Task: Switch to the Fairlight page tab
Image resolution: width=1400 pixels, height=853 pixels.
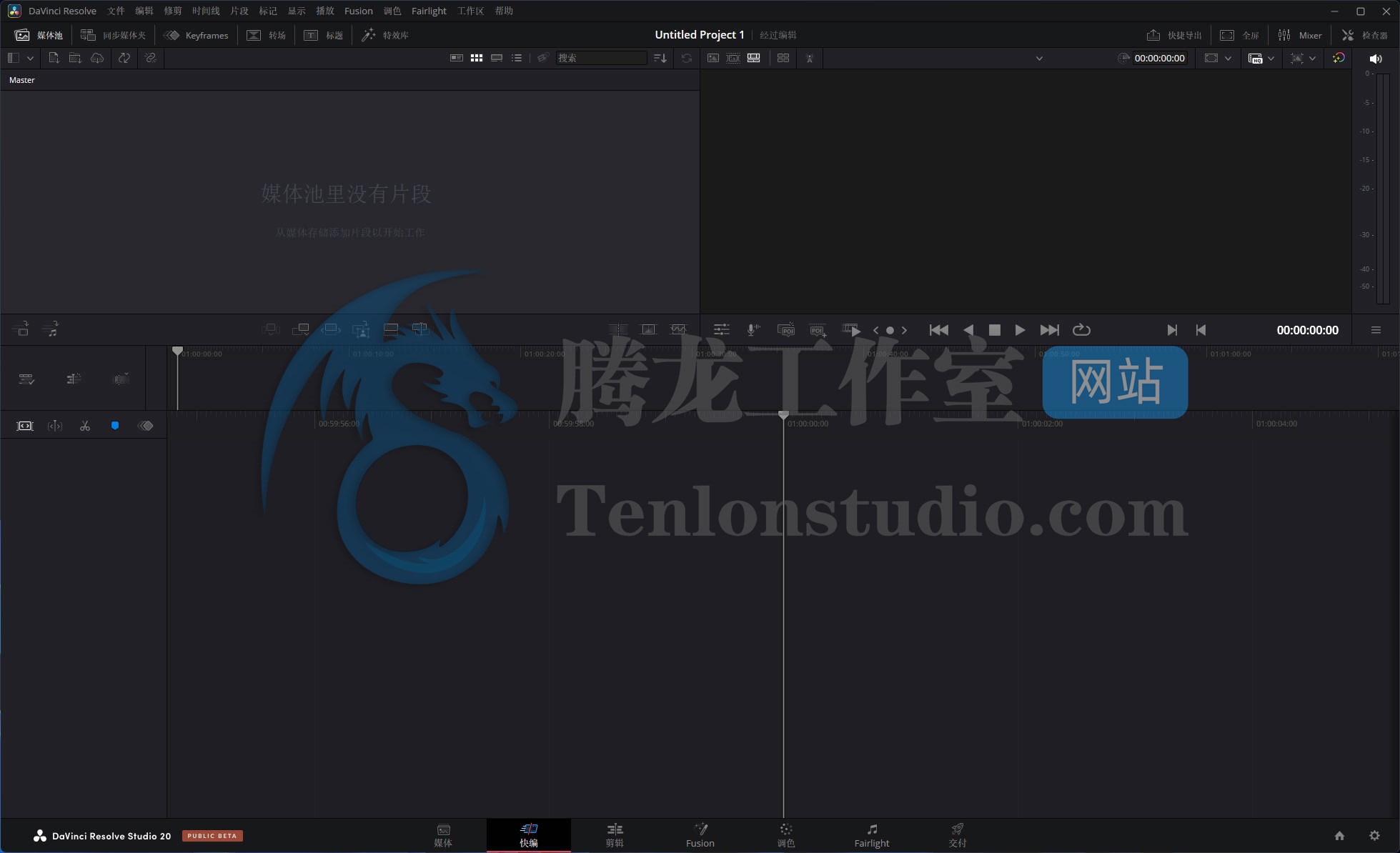Action: 872,835
